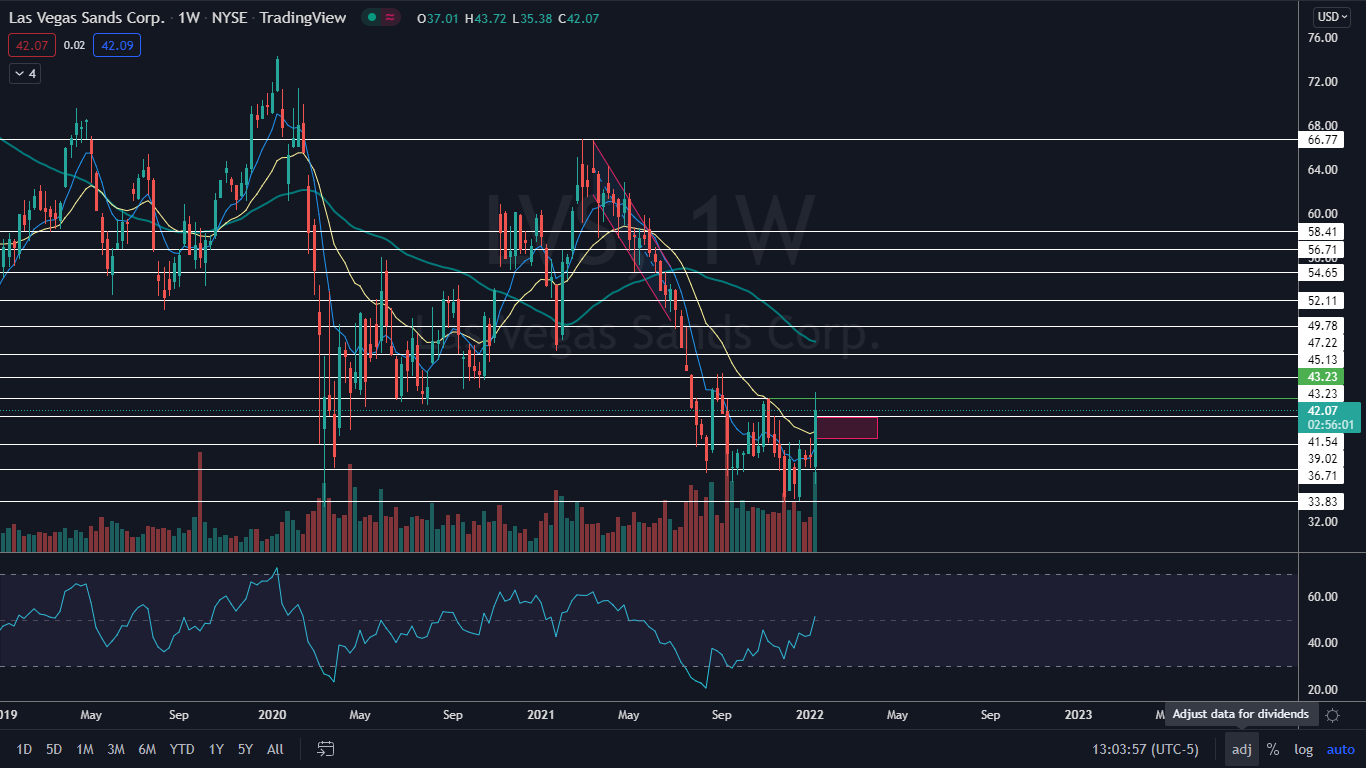Image resolution: width=1366 pixels, height=768 pixels.
Task: Expand the collapsed 4 indicators legend
Action: pos(25,73)
